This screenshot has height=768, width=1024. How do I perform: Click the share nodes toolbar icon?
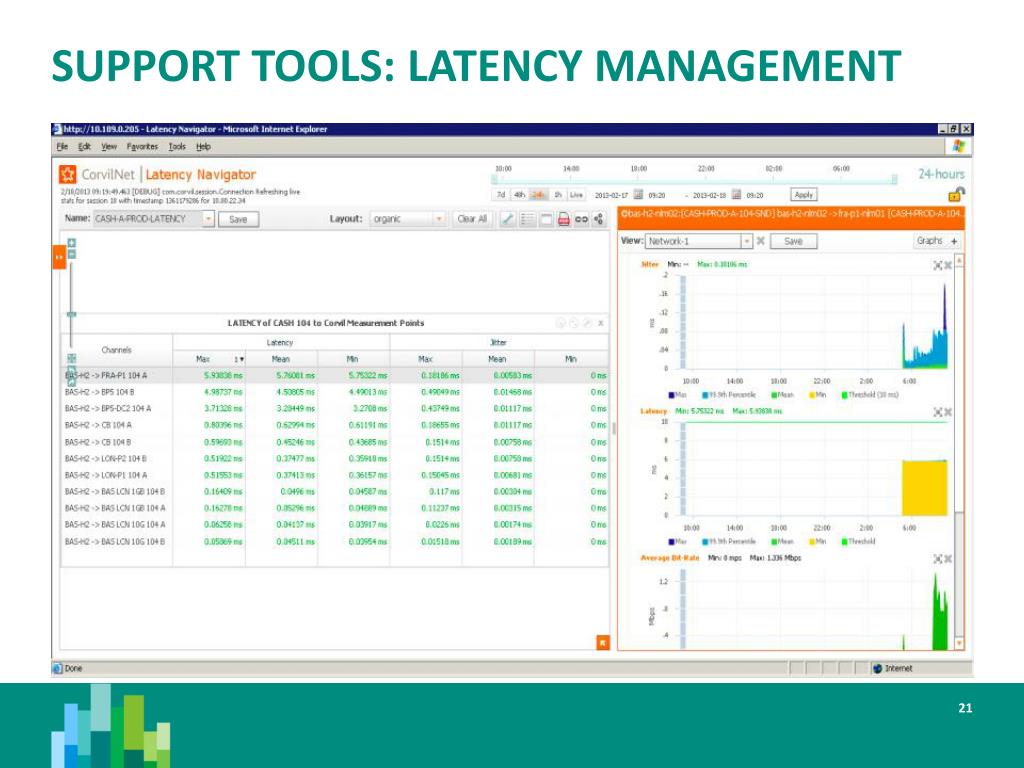pyautogui.click(x=599, y=219)
